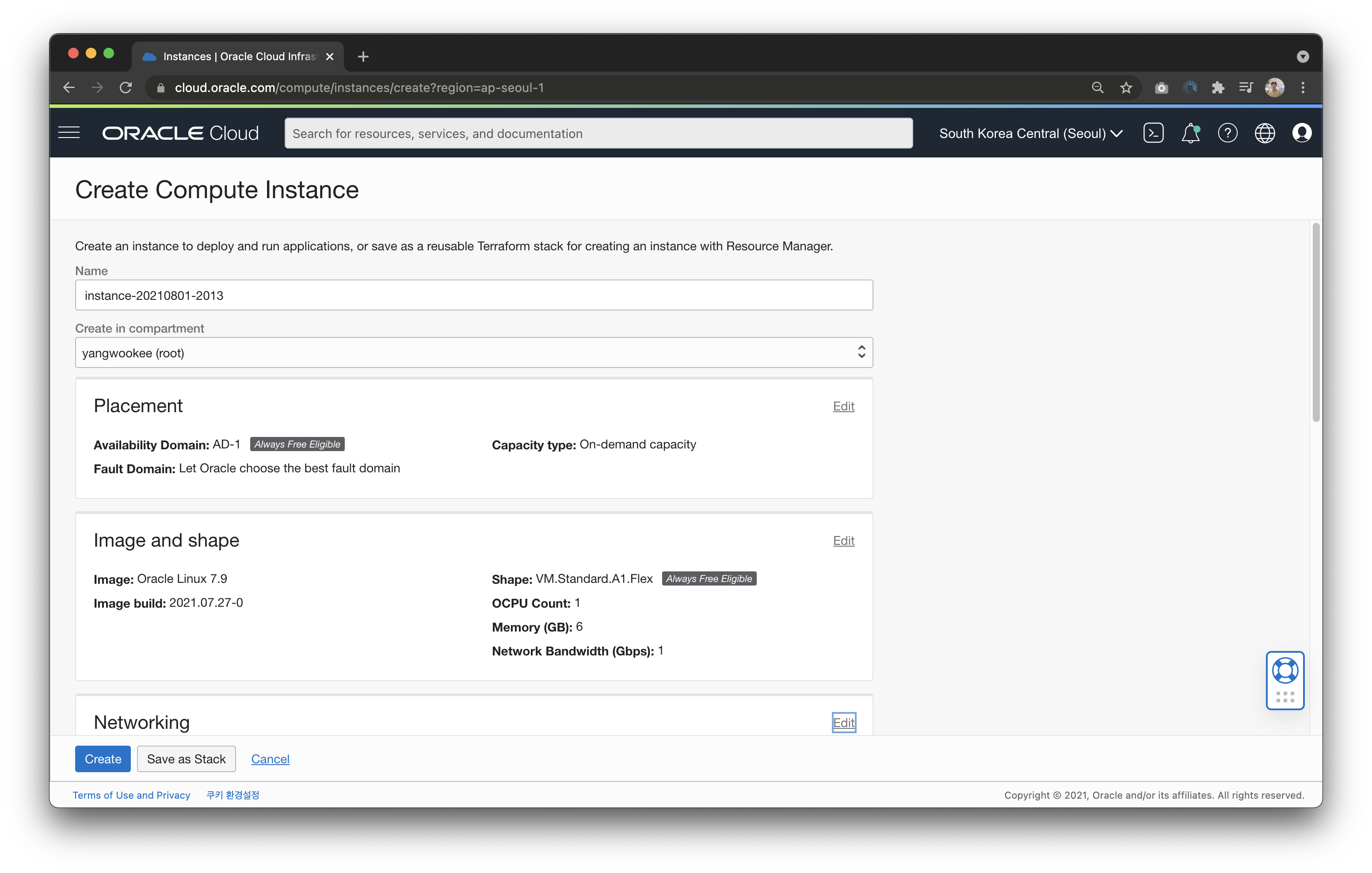Open a new browser tab with plus
Image resolution: width=1372 pixels, height=873 pixels.
(363, 57)
